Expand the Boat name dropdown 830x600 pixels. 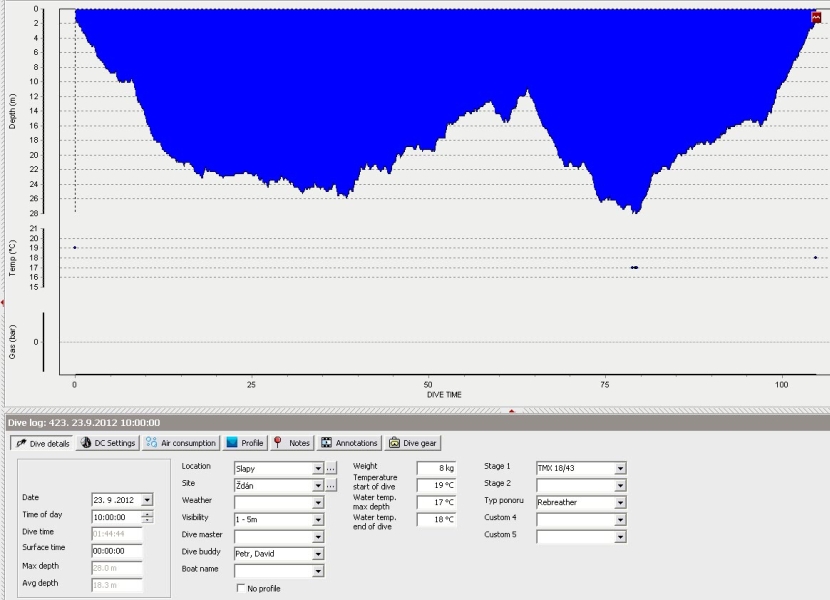318,571
